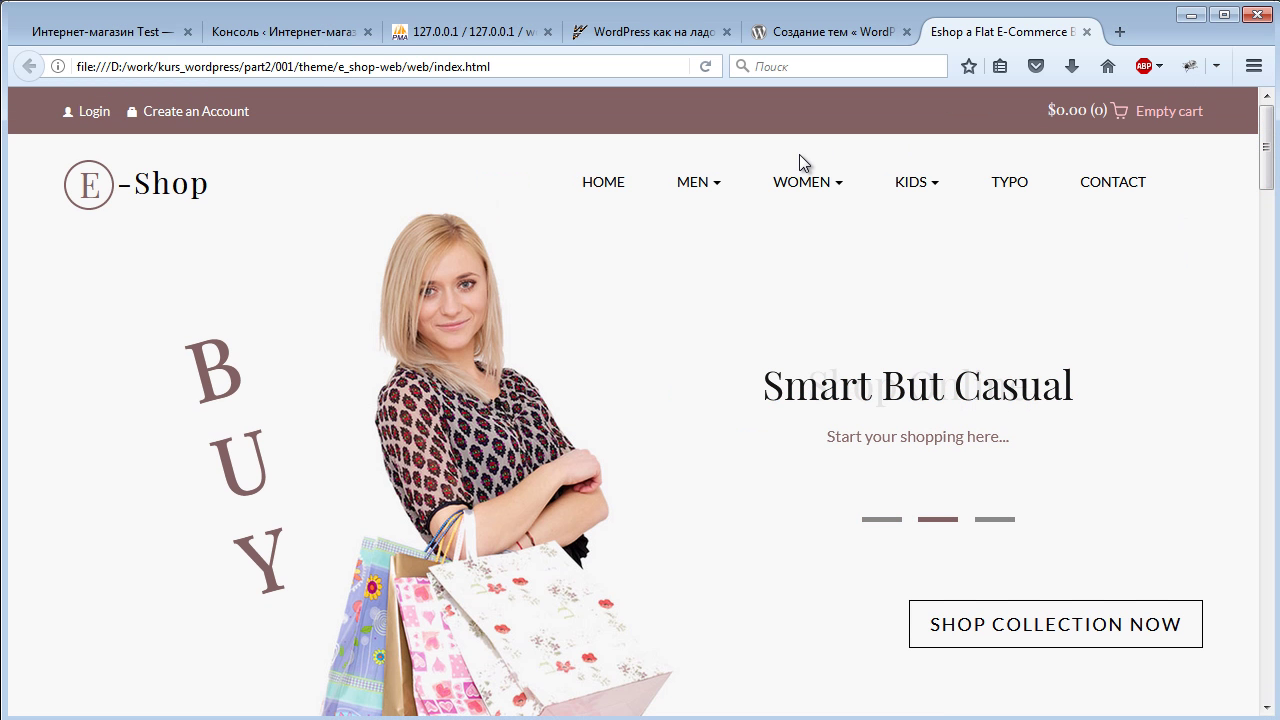Go to browser home page icon
This screenshot has width=1280, height=720.
click(x=1108, y=66)
